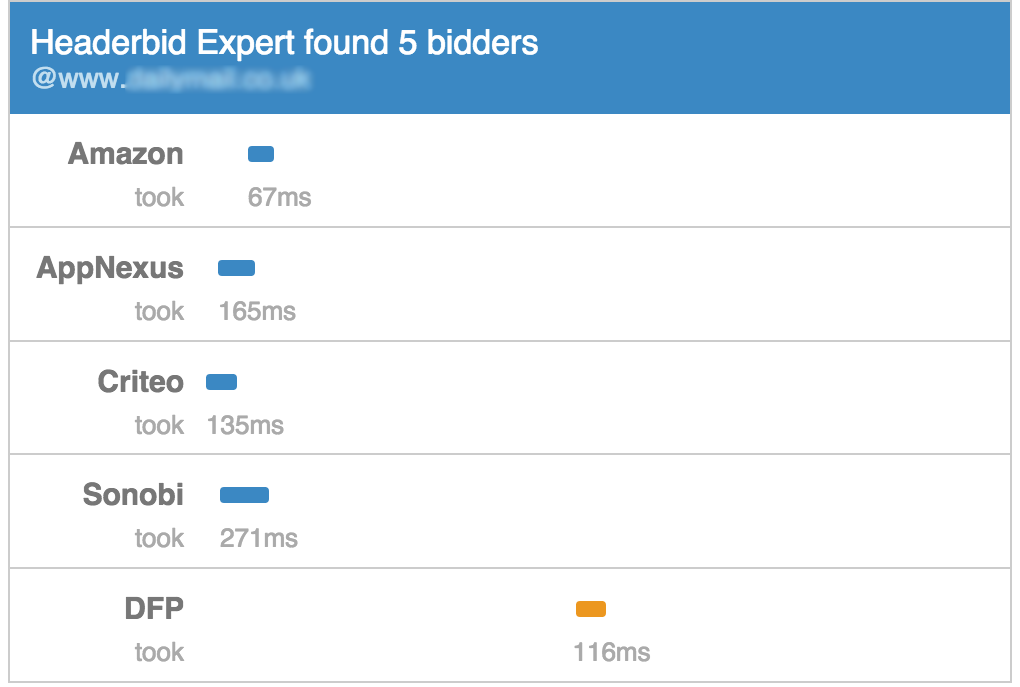Select the AppNexus bidder row
This screenshot has height=687, width=1020.
click(x=510, y=284)
